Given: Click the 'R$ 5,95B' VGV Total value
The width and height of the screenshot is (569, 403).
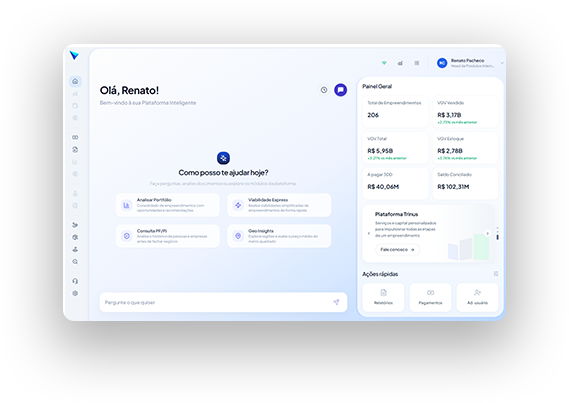Looking at the screenshot, I should pos(380,151).
